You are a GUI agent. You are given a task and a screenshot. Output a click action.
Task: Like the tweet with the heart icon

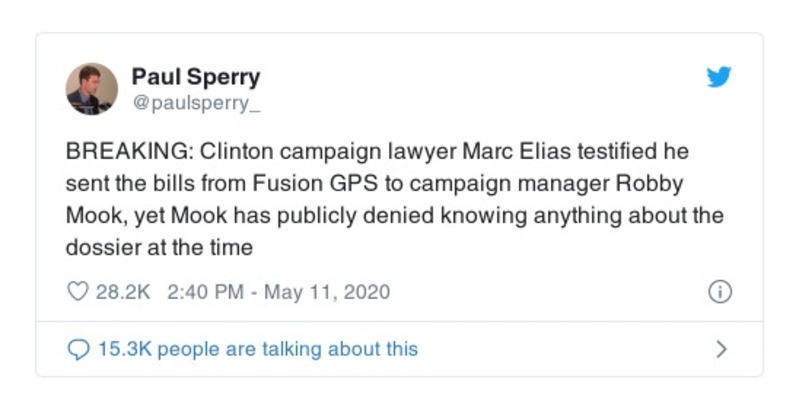[x=78, y=292]
